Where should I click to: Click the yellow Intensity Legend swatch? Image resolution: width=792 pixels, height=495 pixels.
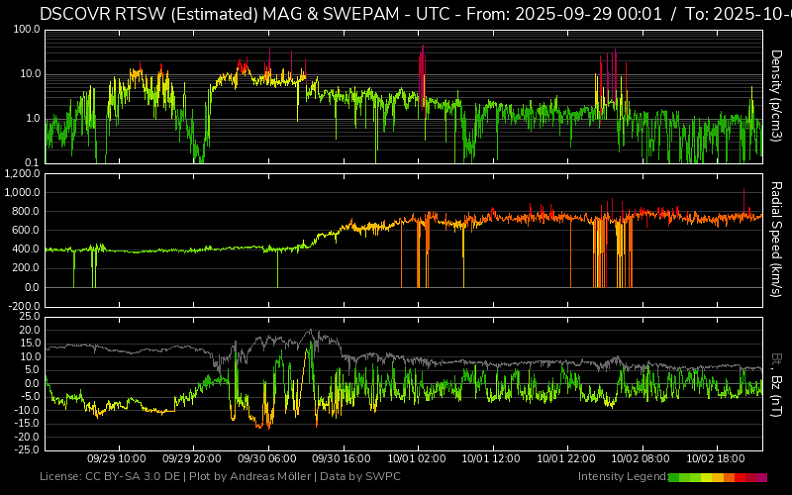[707, 477]
